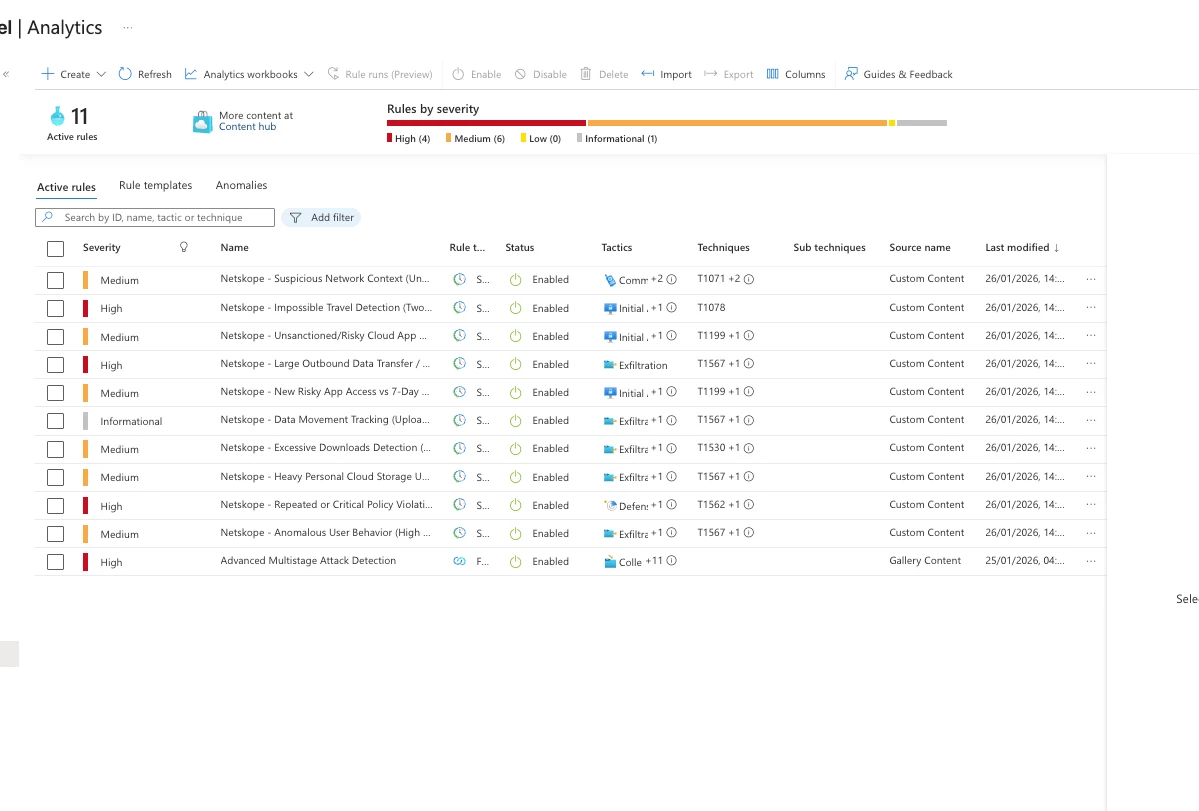Sort by Severity column header

tap(102, 248)
